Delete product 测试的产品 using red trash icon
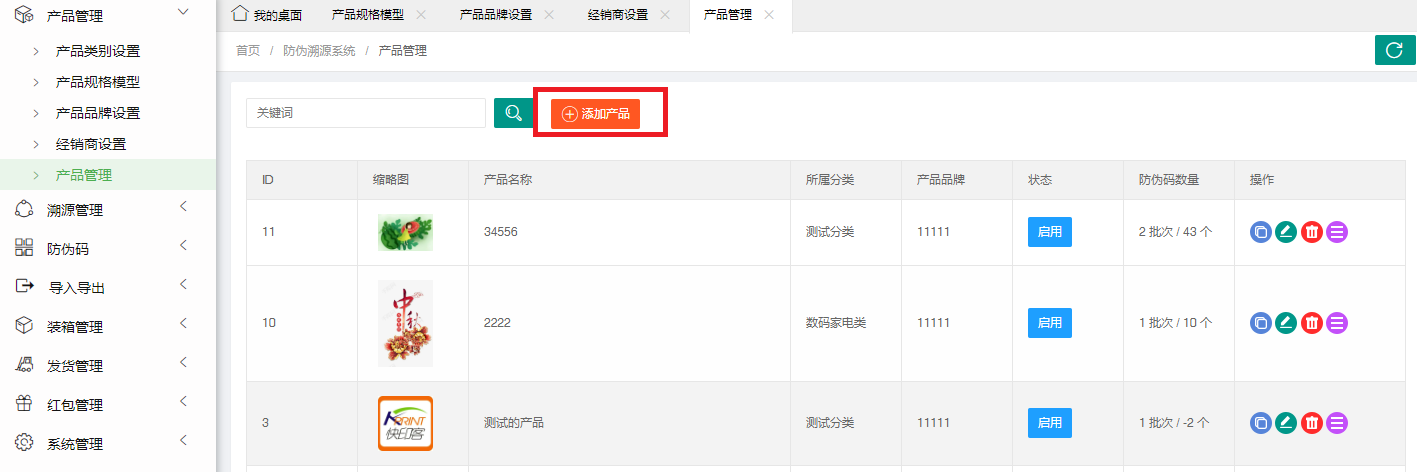Screen dimensions: 1417x472 [x=1312, y=423]
